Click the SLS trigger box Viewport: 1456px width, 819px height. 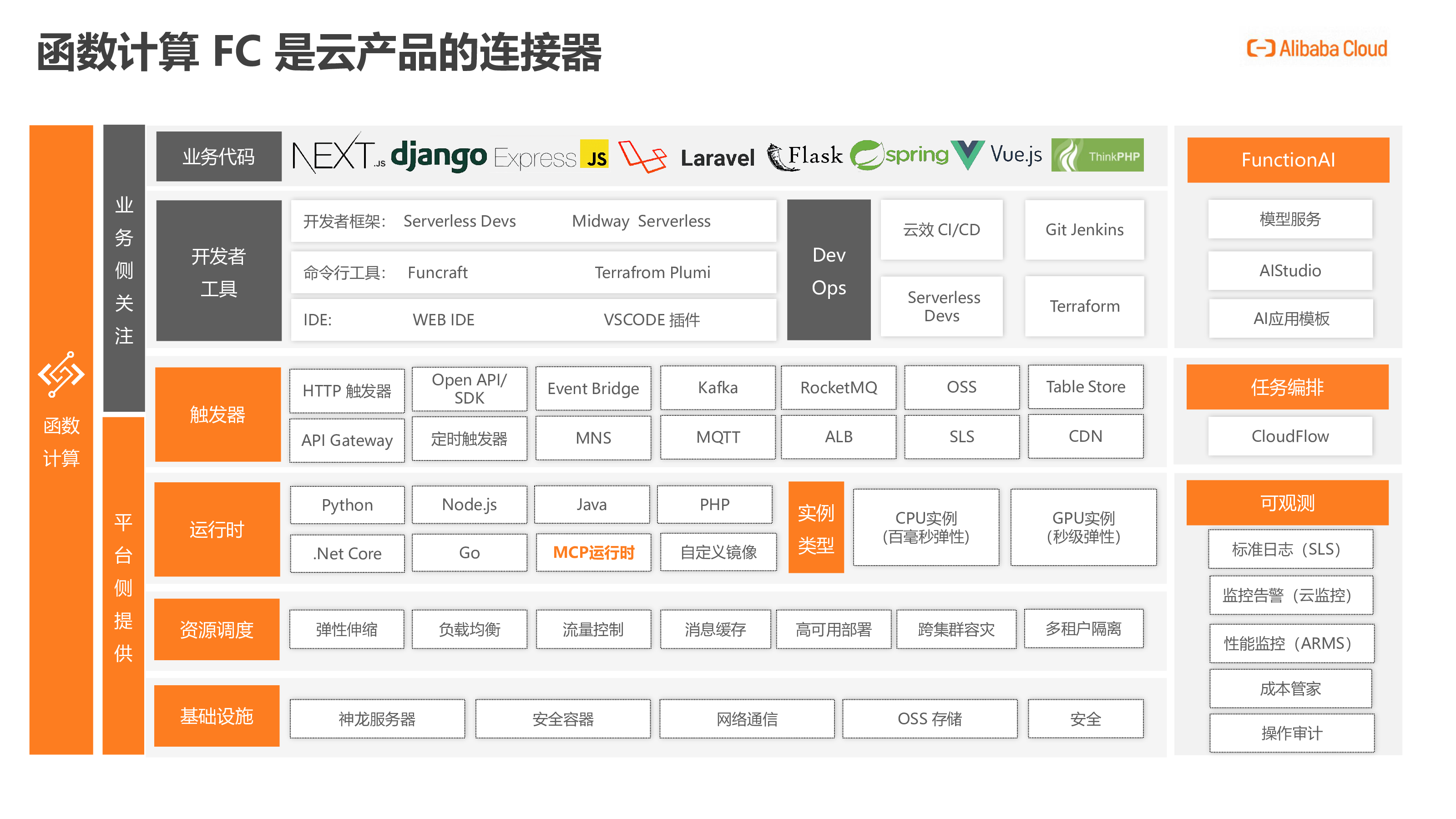tap(961, 437)
